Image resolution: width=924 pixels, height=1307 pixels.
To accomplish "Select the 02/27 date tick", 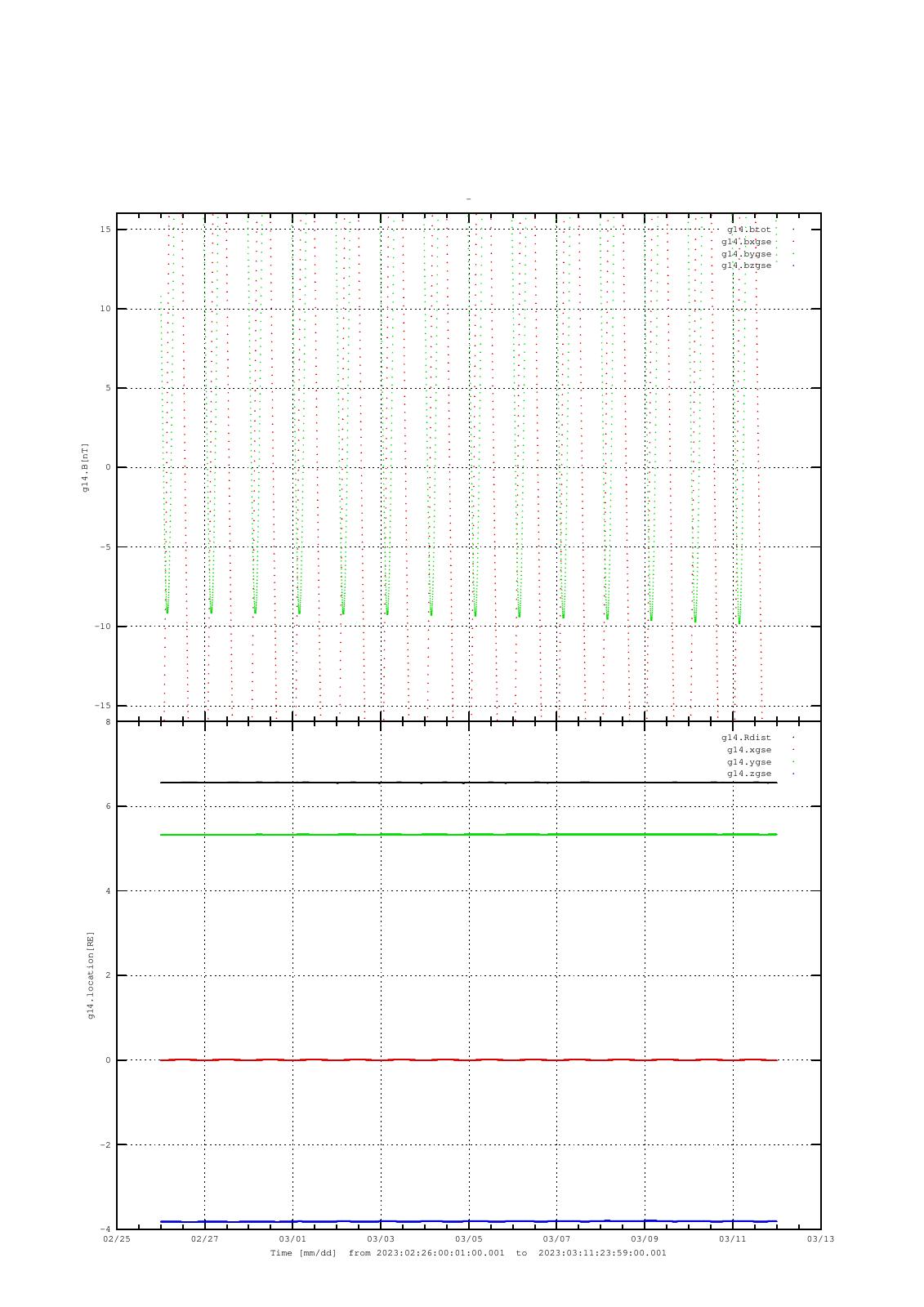I will click(205, 1239).
